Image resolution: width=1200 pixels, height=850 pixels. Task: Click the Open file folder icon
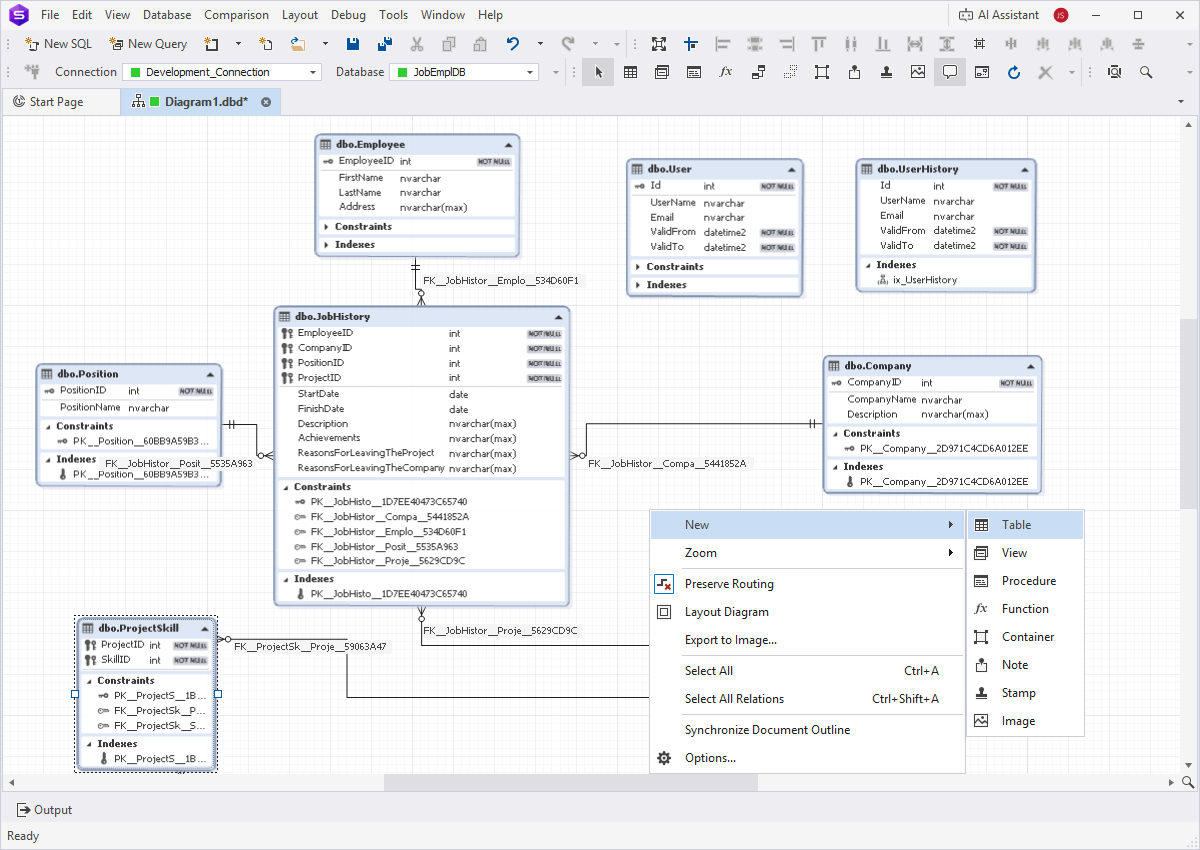(298, 44)
